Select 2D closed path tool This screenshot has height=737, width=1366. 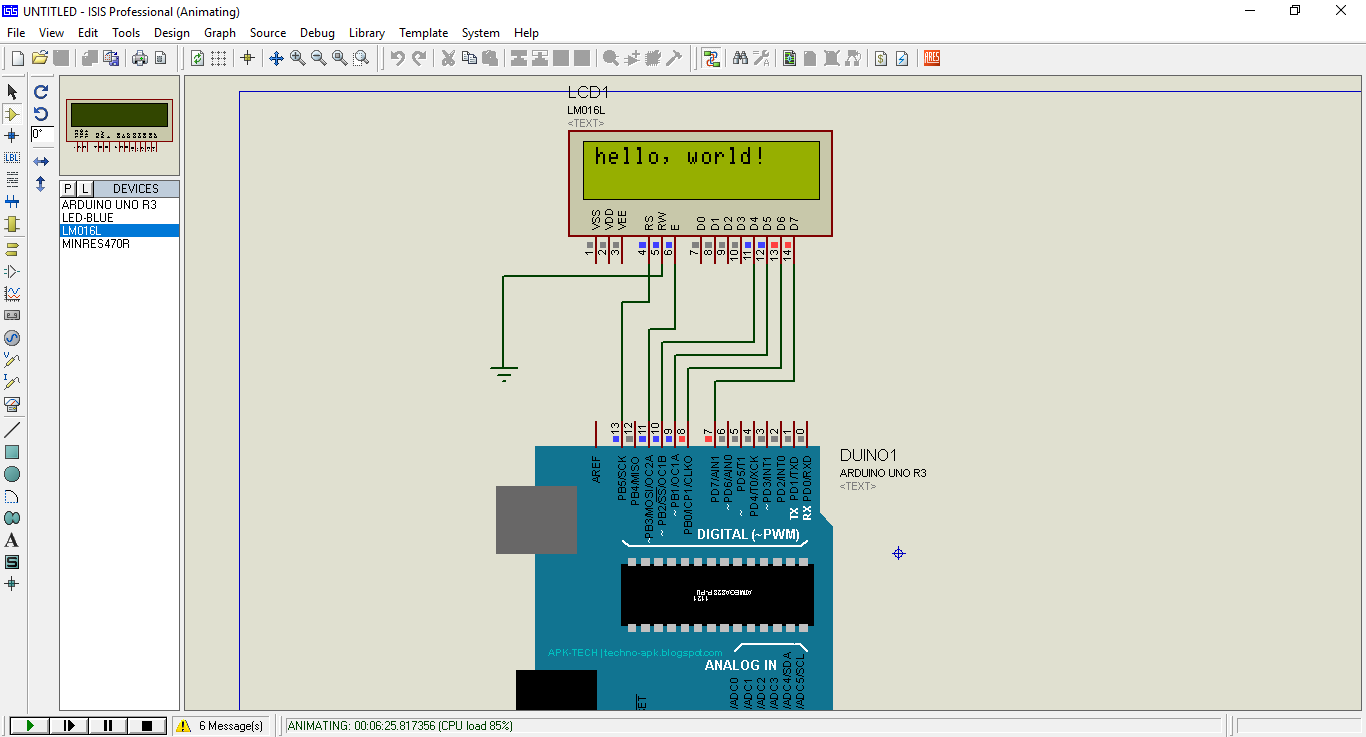click(12, 518)
